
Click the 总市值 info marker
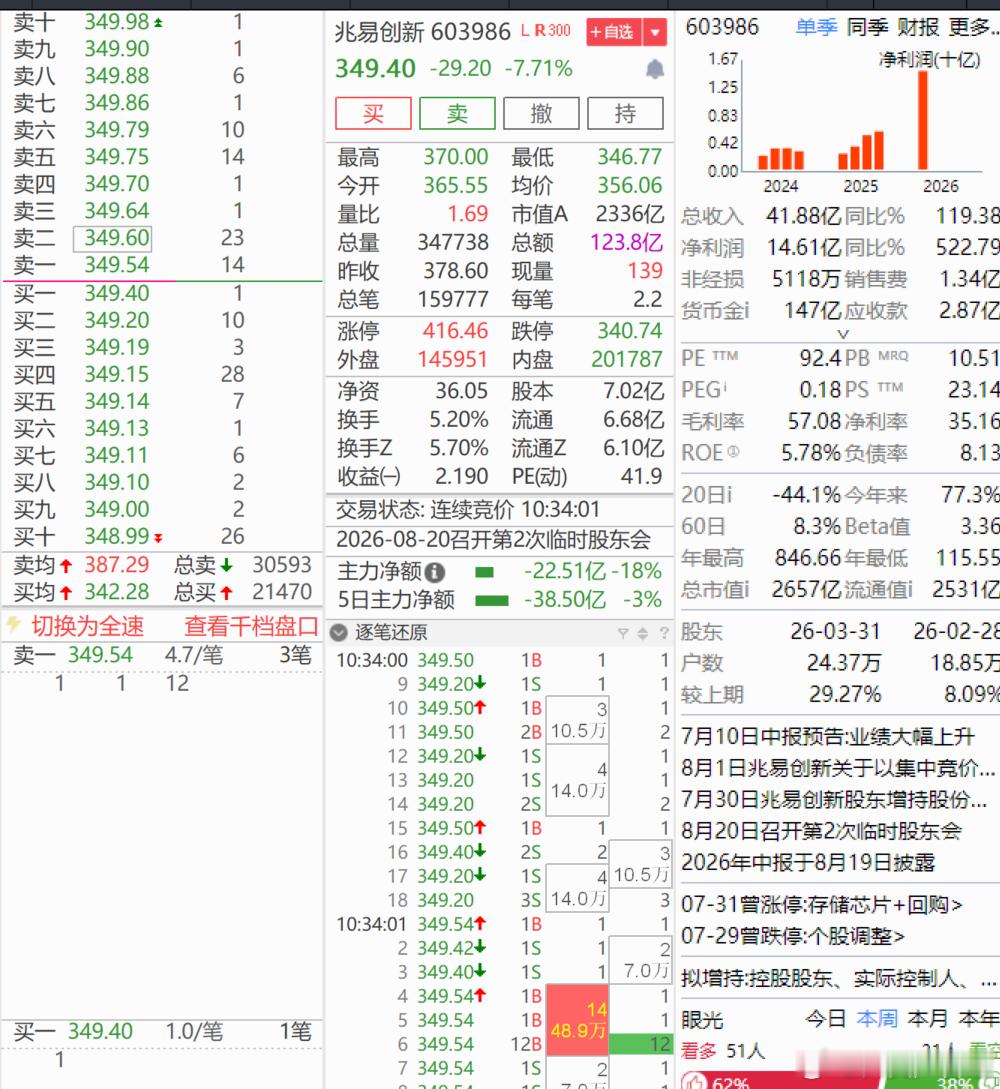745,589
